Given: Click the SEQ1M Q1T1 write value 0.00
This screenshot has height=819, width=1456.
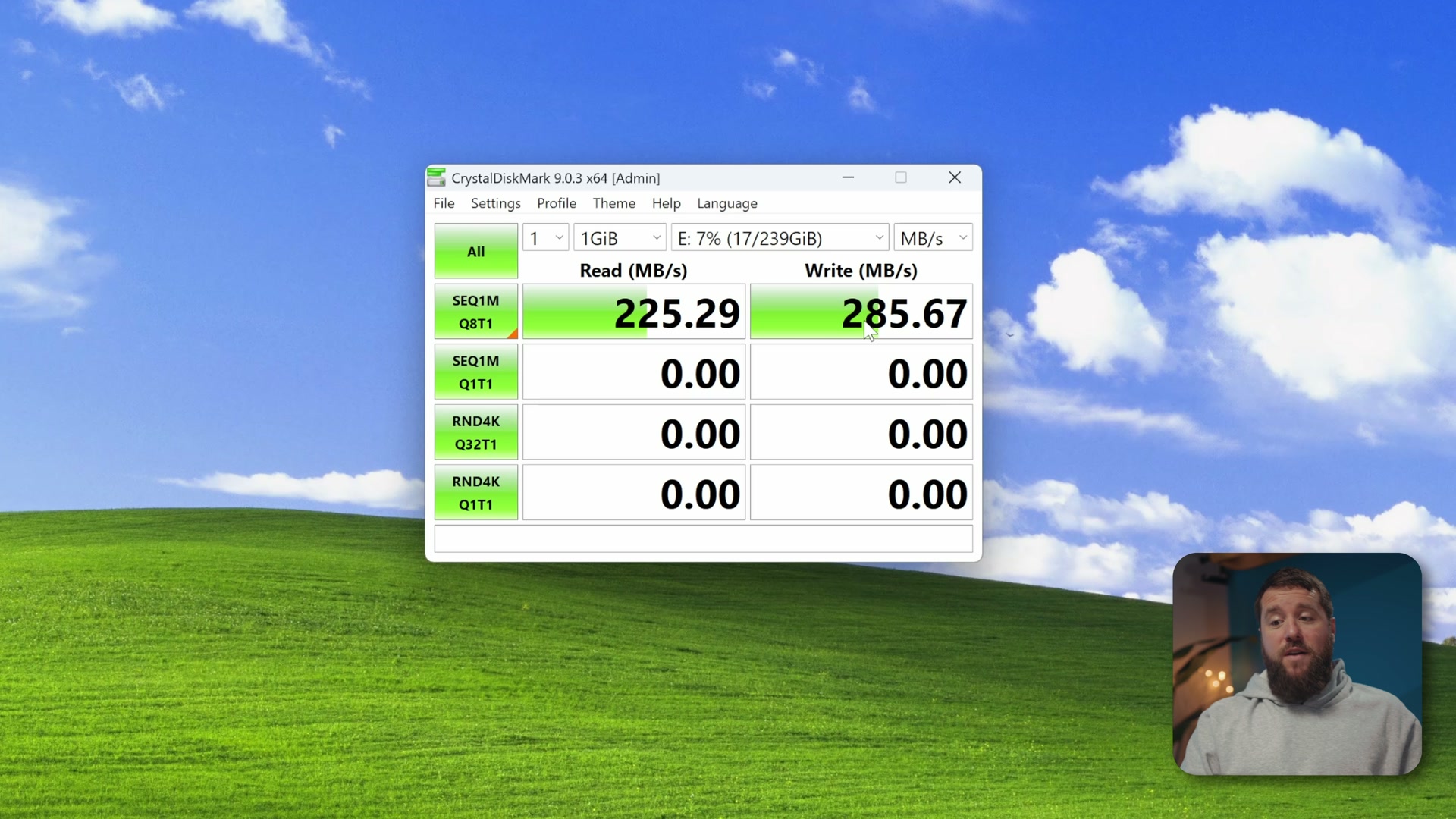Looking at the screenshot, I should click(861, 372).
